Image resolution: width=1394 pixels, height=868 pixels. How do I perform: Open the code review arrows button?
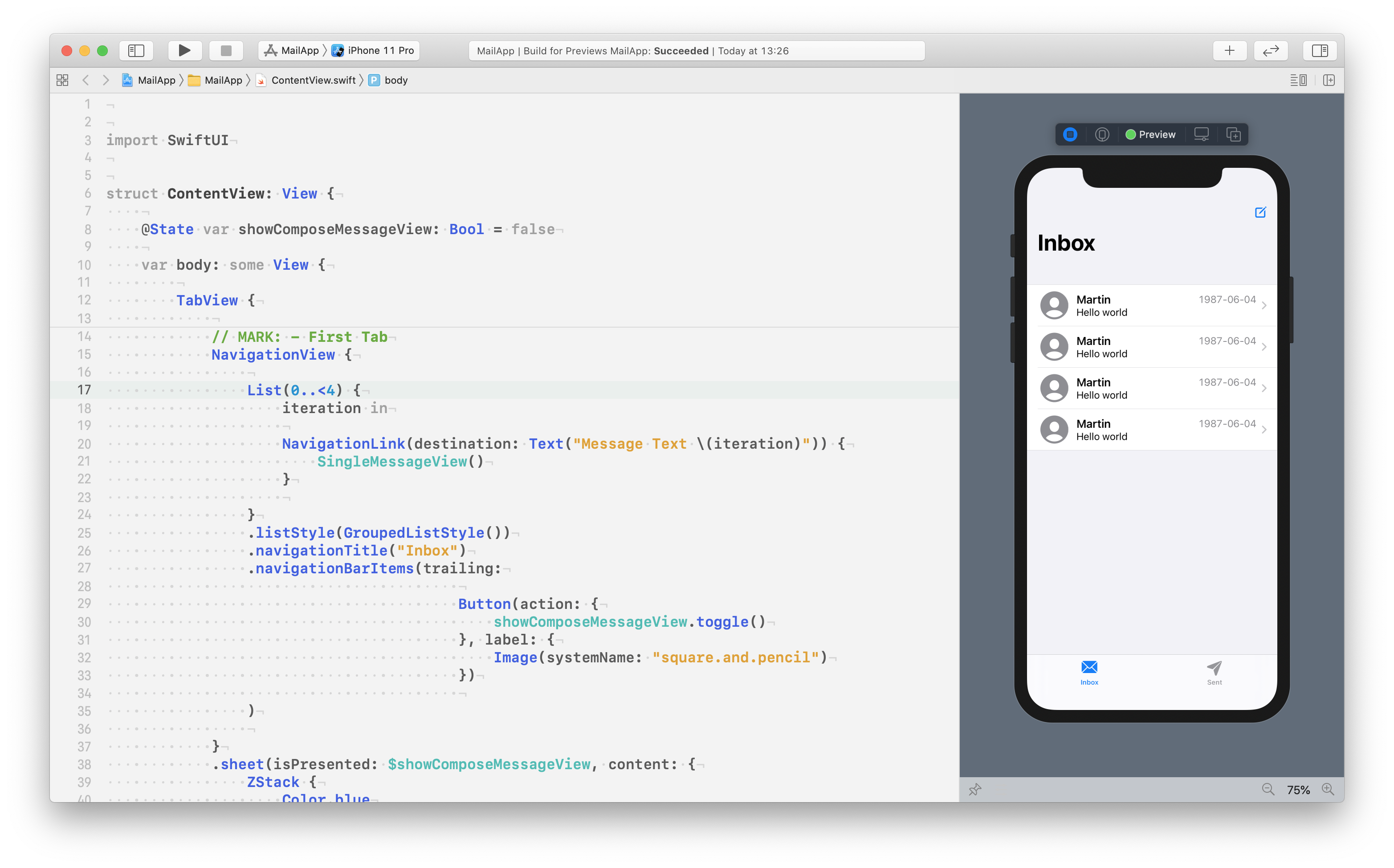[x=1271, y=50]
